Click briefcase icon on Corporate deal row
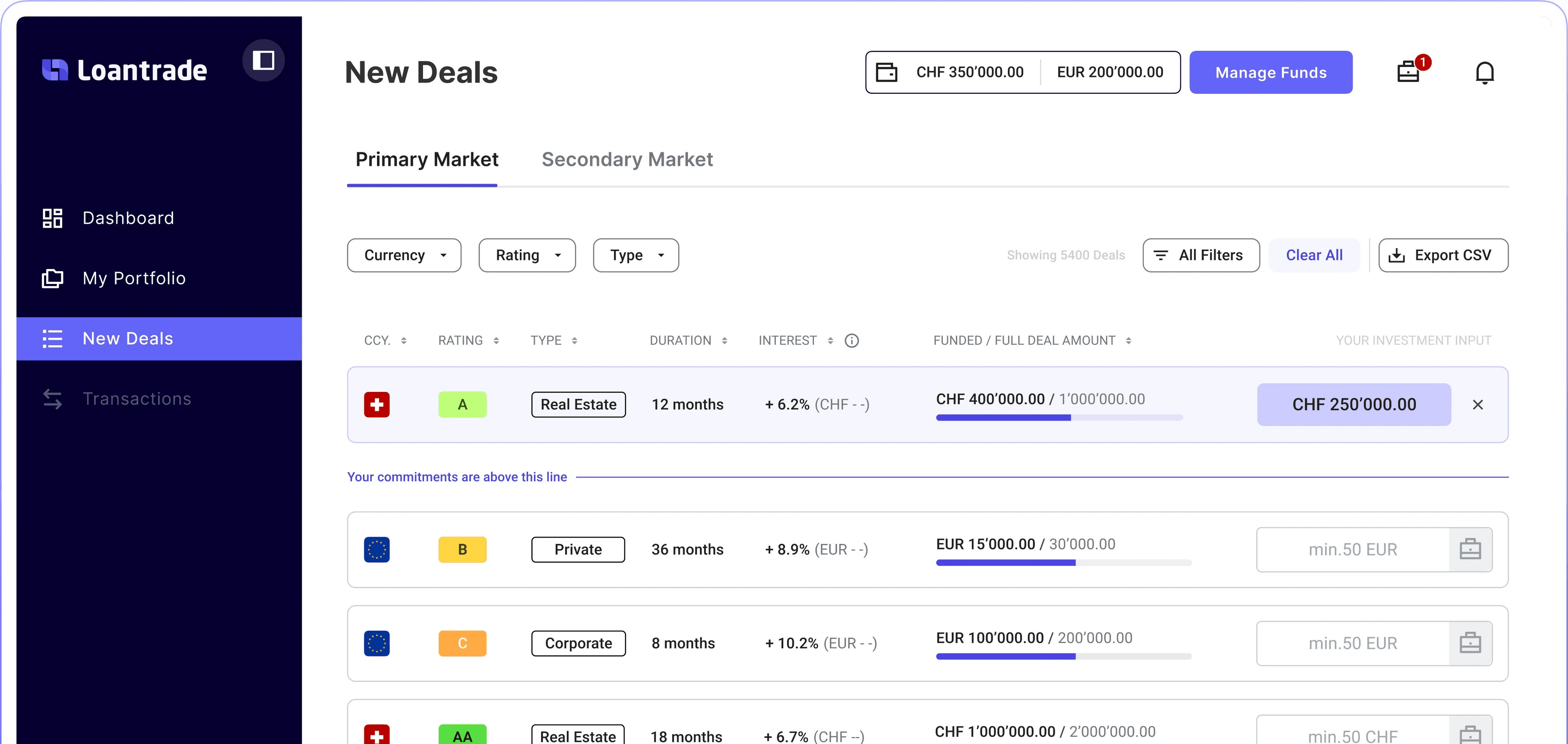 [x=1470, y=643]
